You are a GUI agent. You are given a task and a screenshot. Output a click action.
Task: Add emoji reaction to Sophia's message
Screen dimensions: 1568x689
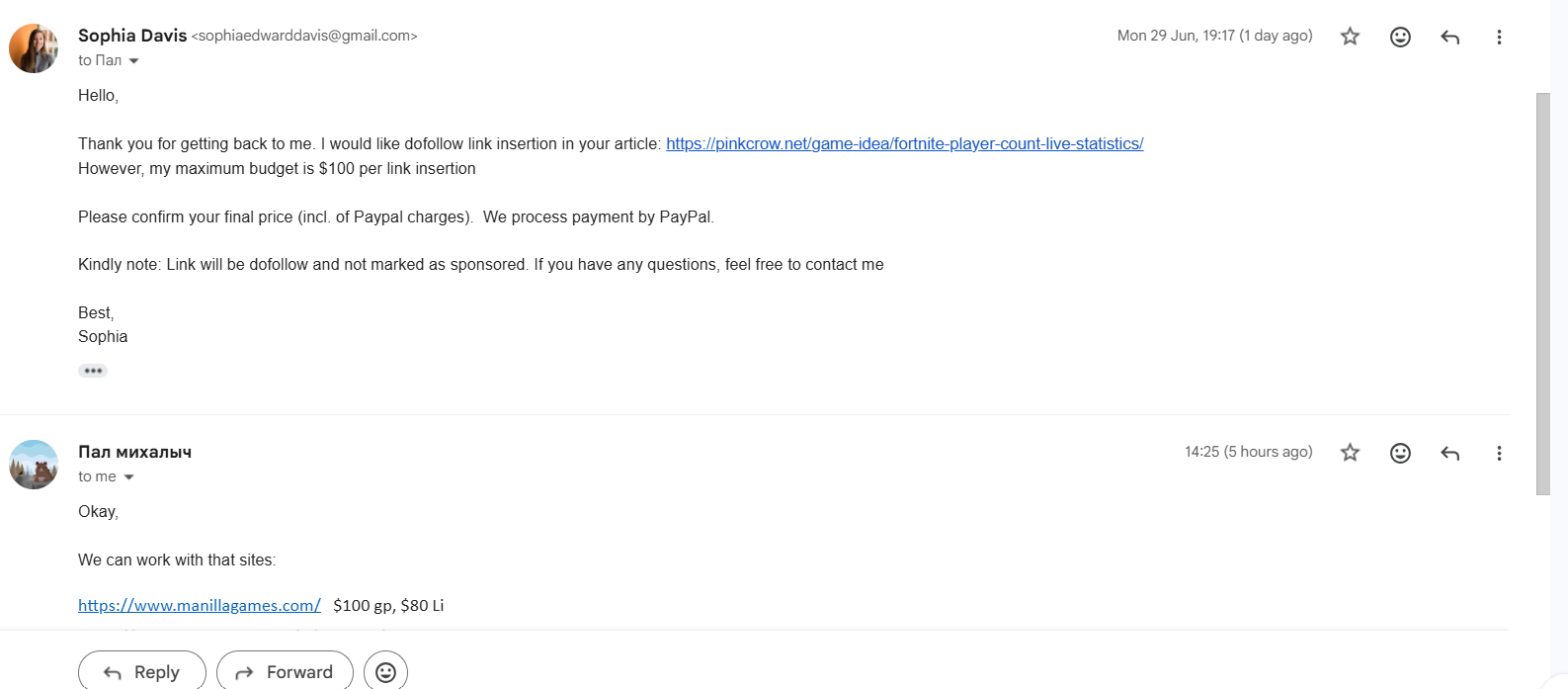1400,37
